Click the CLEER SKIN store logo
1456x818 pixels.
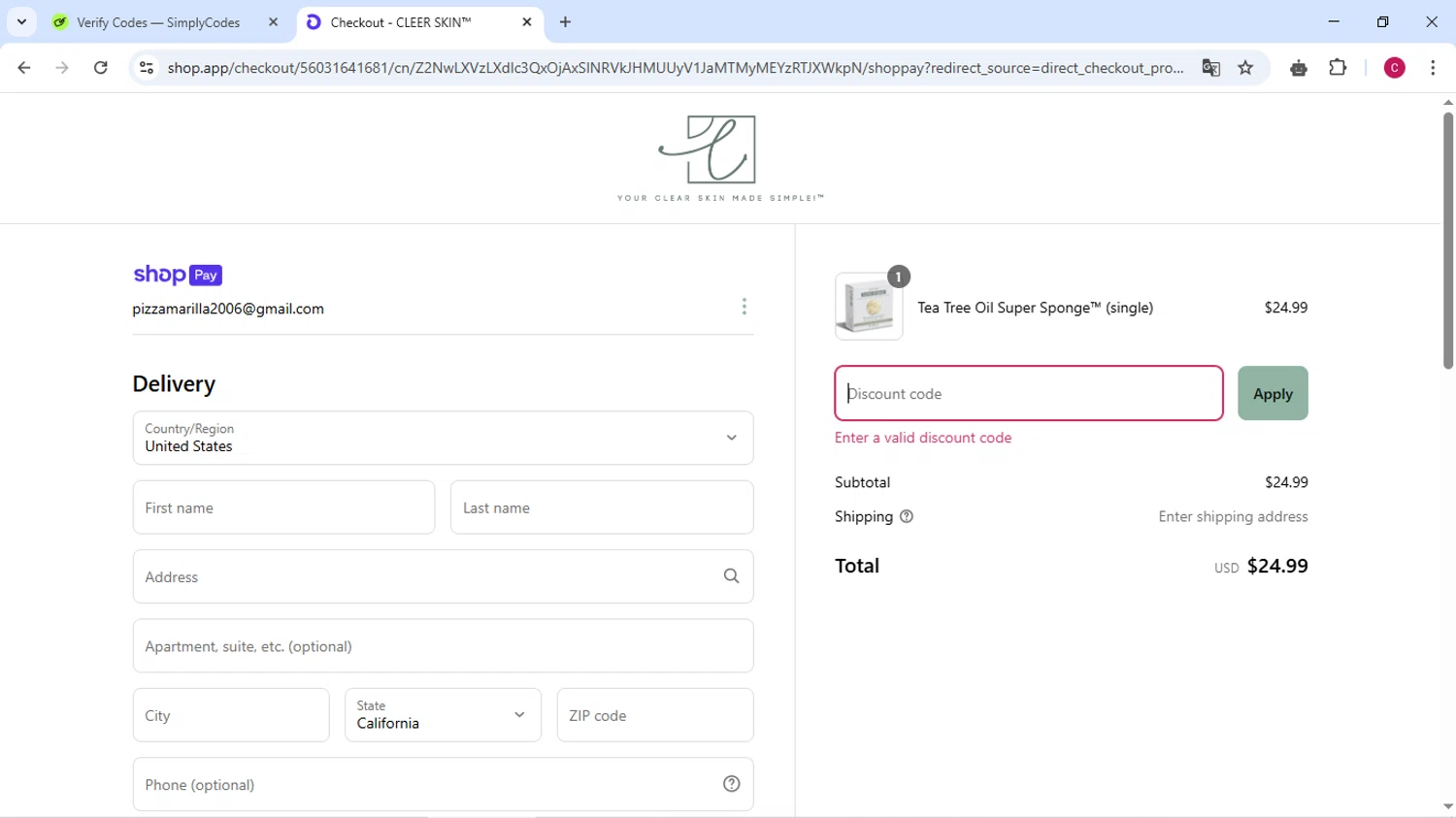[720, 158]
